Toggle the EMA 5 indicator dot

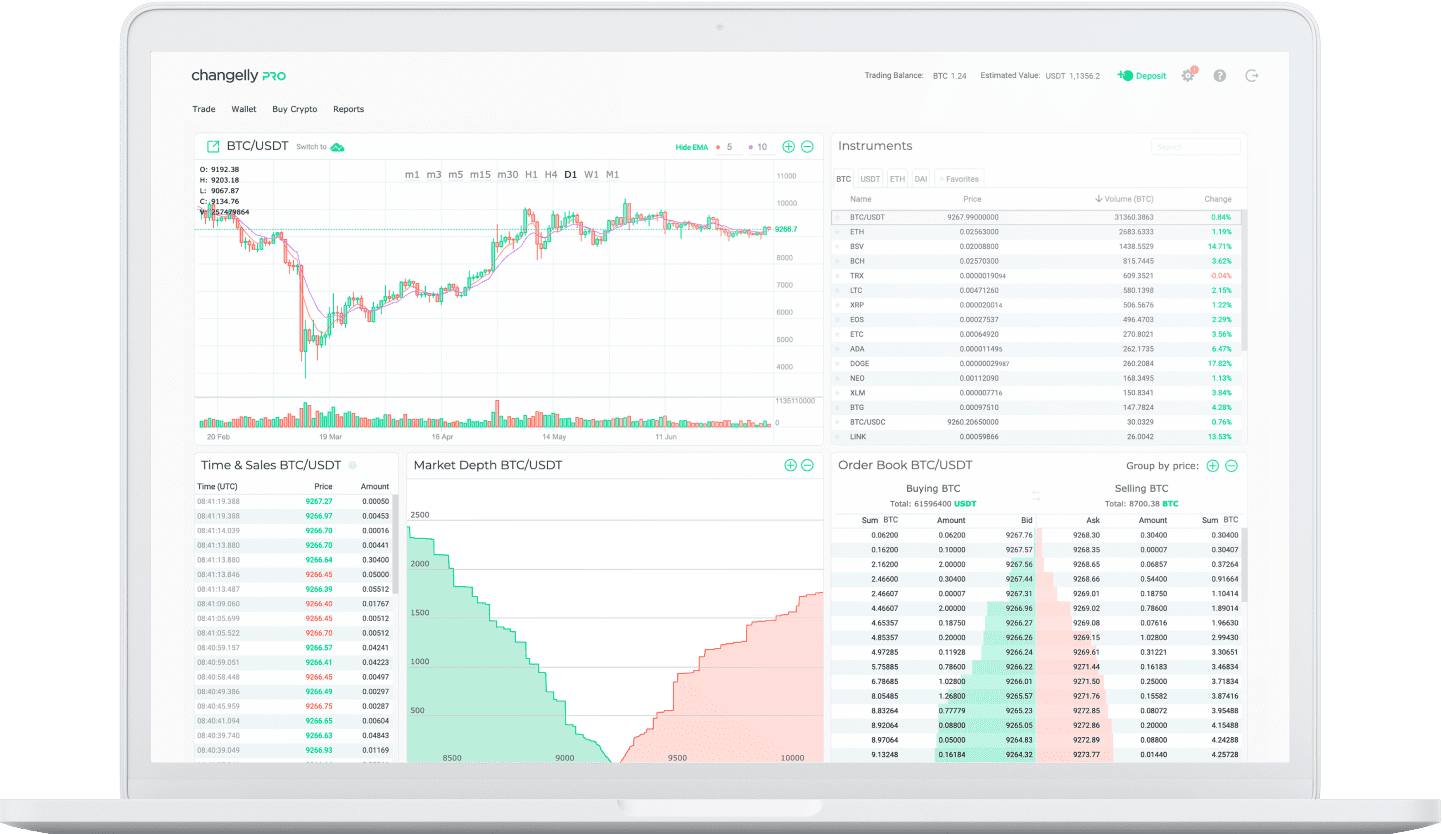(x=717, y=146)
